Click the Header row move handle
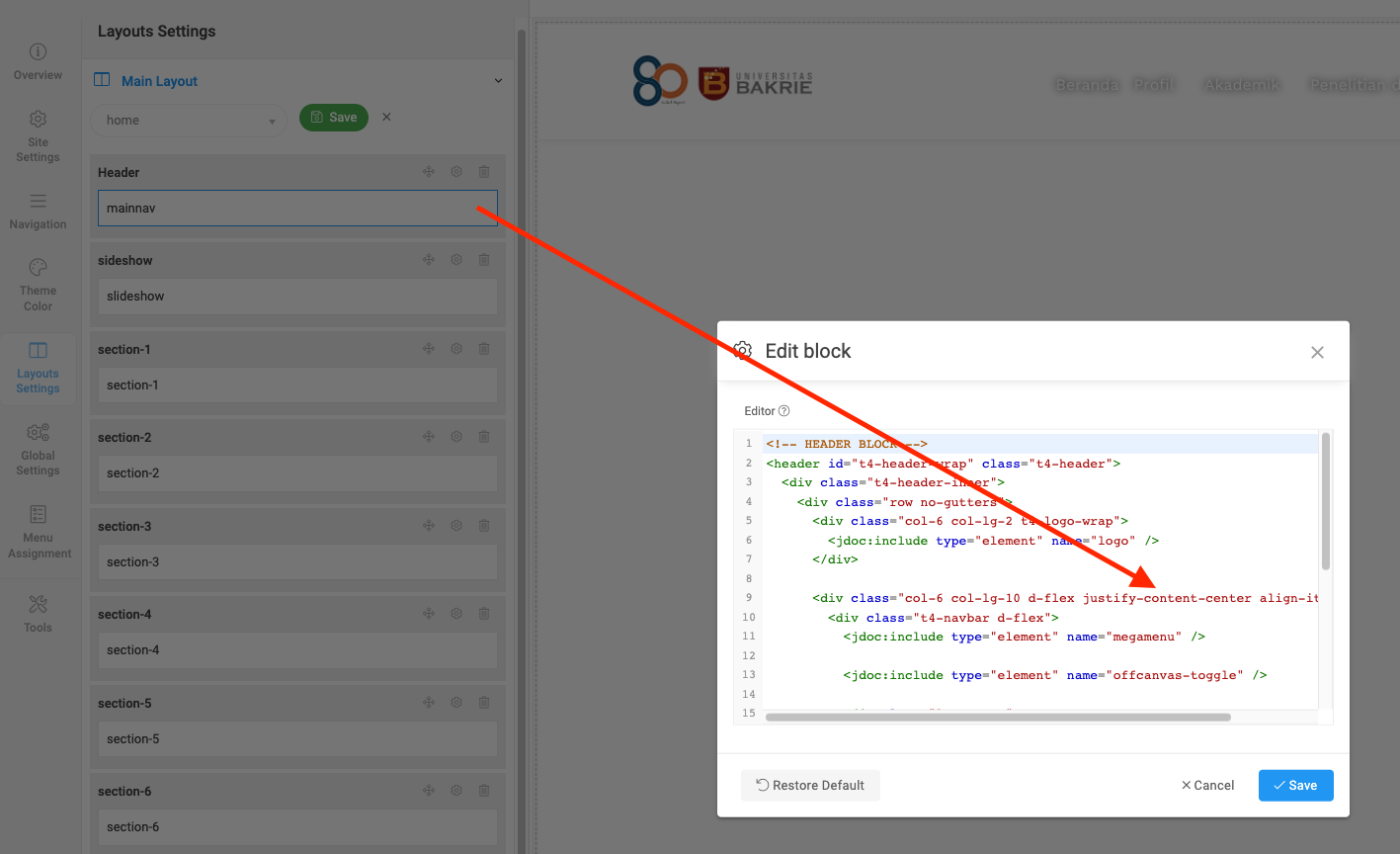 [x=429, y=172]
